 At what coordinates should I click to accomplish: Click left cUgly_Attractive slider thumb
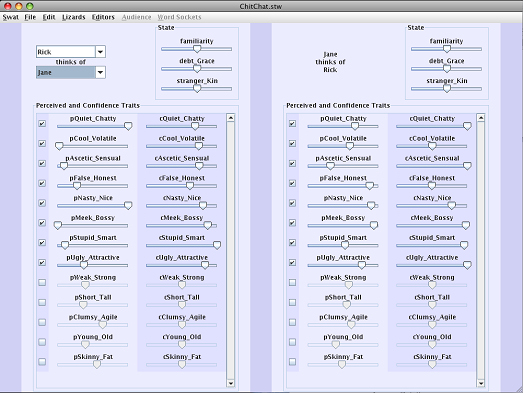tap(205, 265)
